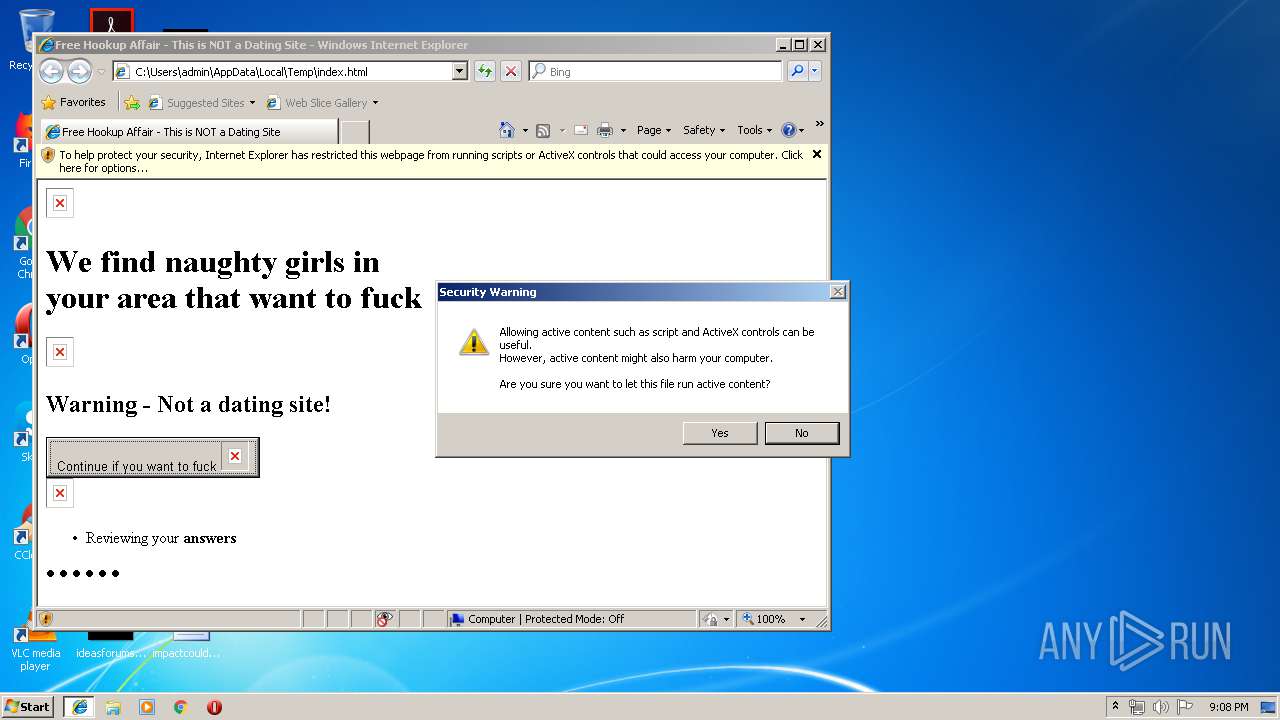
Task: Click the security information bar message
Action: [431, 161]
